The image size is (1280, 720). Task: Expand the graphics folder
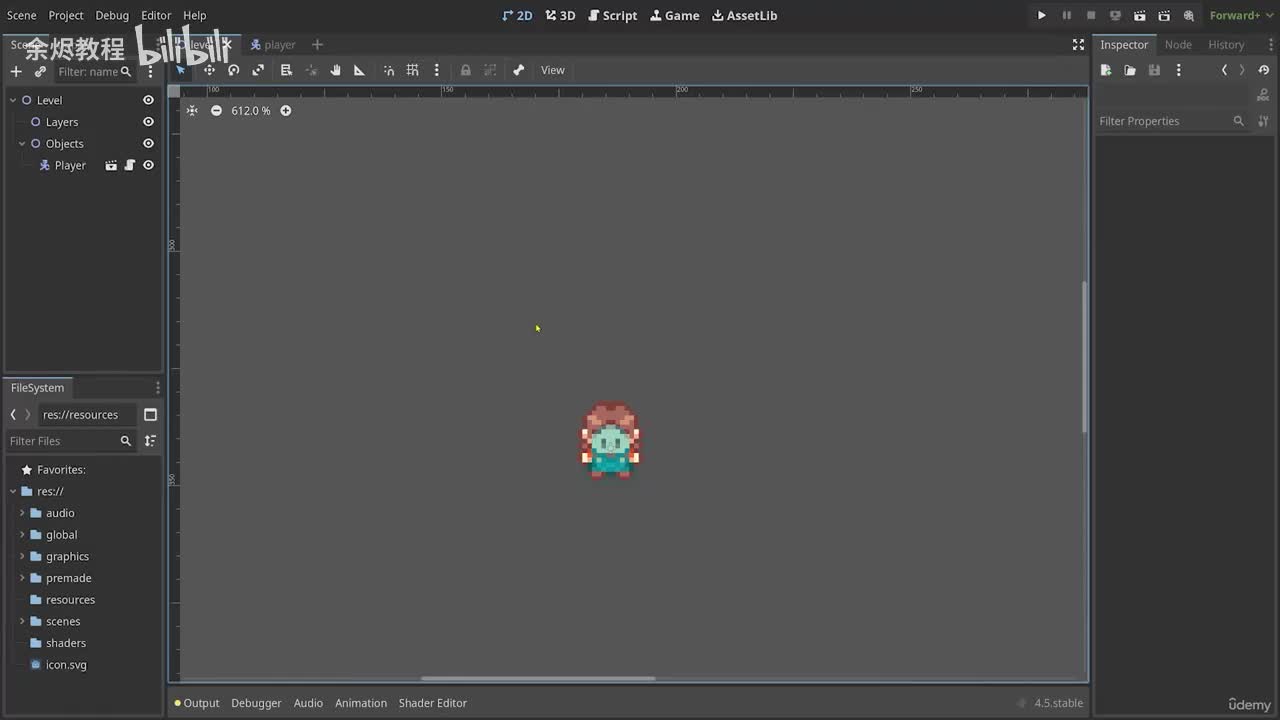pyautogui.click(x=22, y=557)
